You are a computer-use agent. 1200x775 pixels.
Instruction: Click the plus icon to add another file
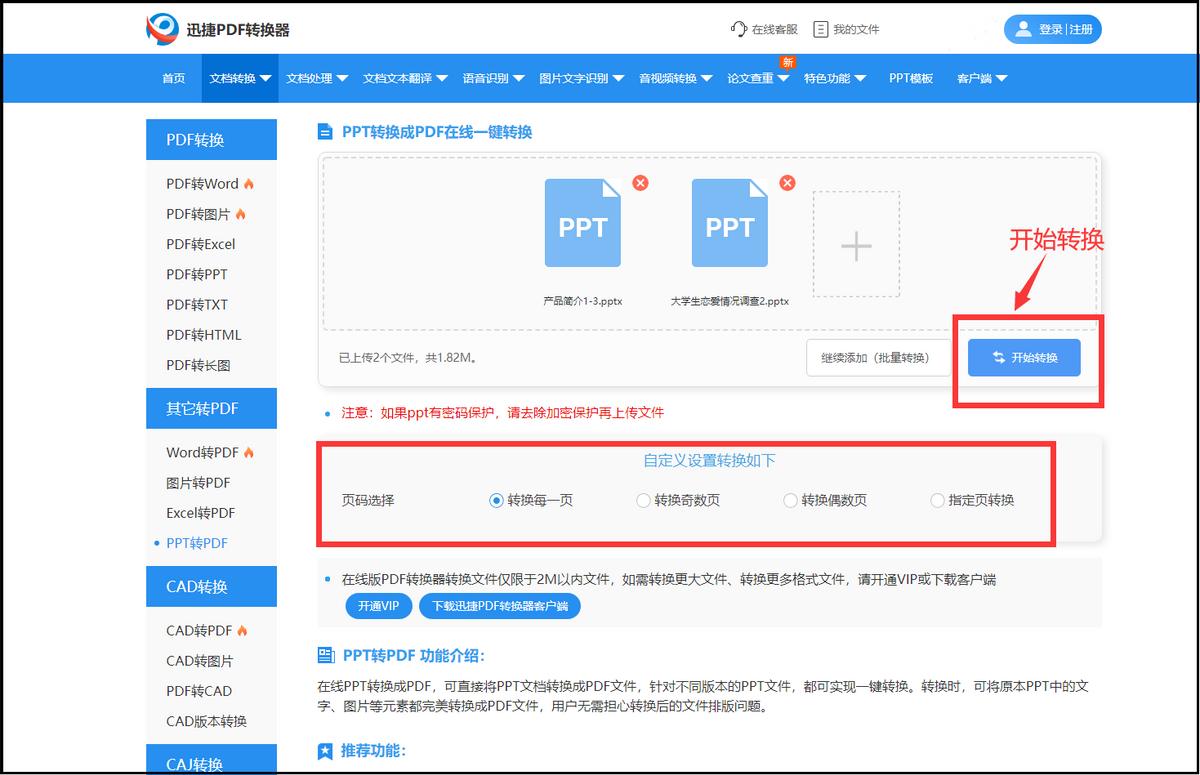pyautogui.click(x=855, y=245)
